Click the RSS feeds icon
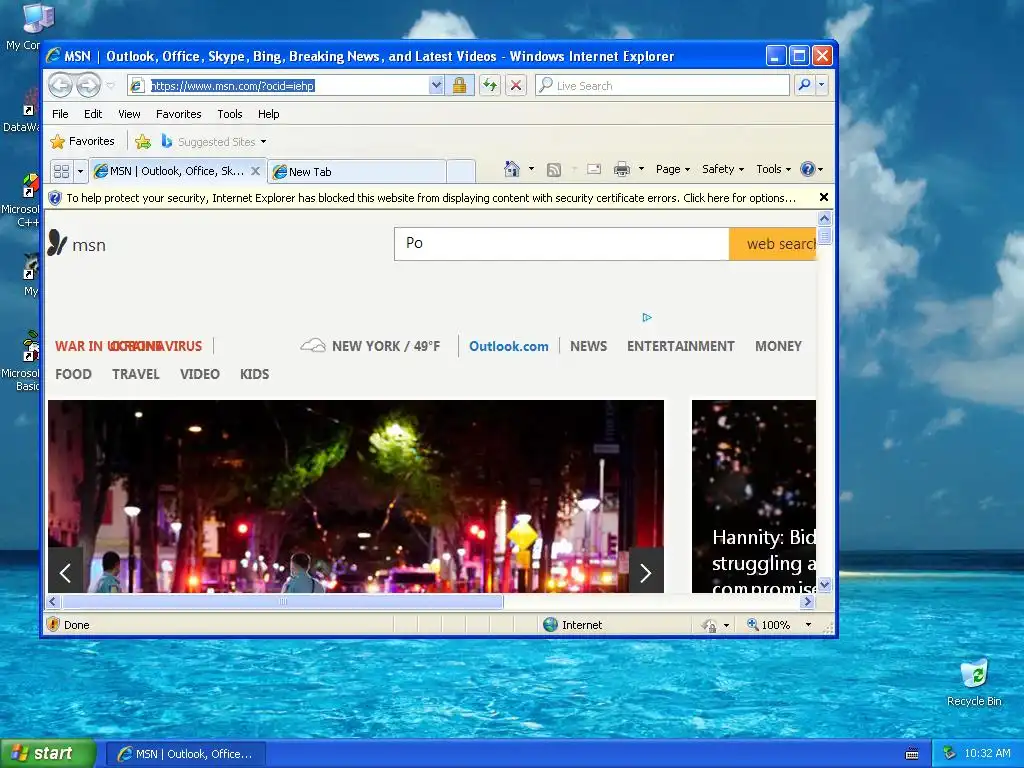 pyautogui.click(x=554, y=170)
